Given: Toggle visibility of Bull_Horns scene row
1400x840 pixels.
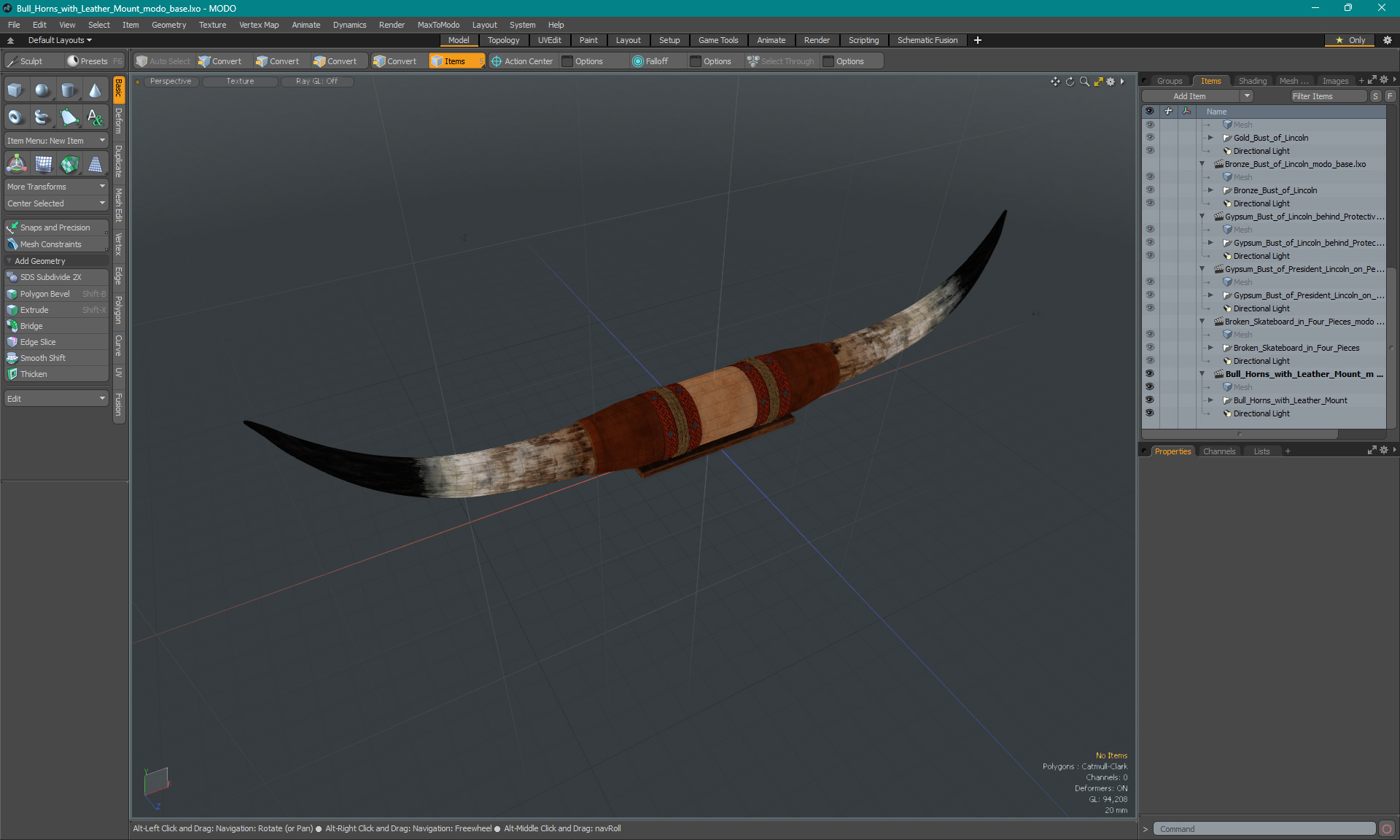Looking at the screenshot, I should 1150,374.
